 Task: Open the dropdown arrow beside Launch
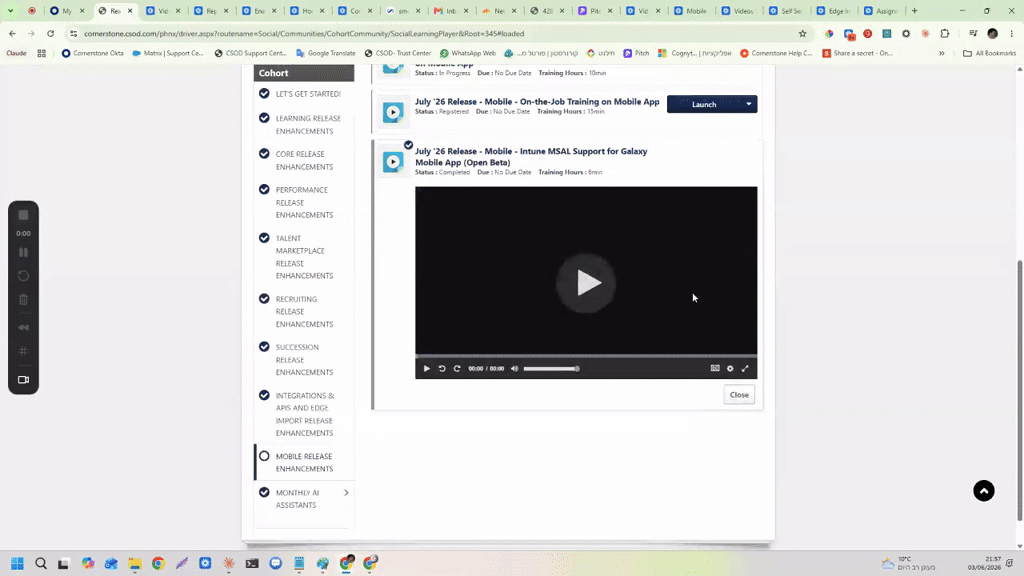[x=749, y=104]
